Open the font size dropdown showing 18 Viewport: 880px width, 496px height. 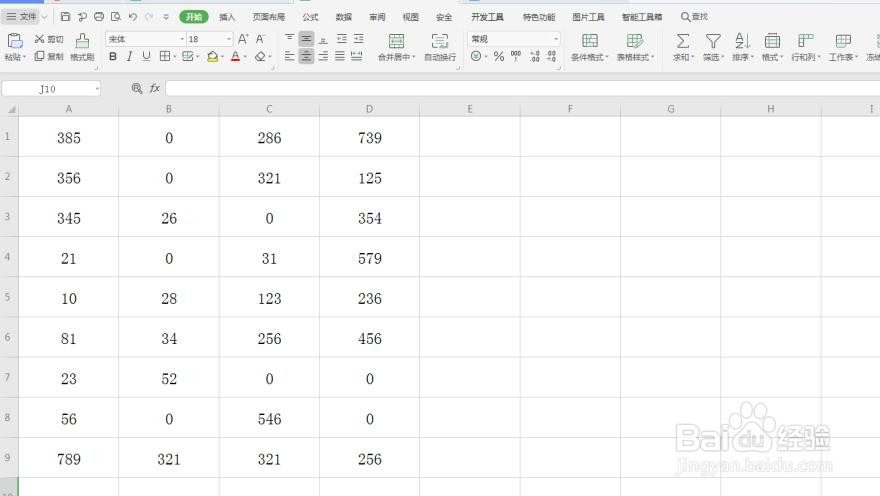click(229, 39)
